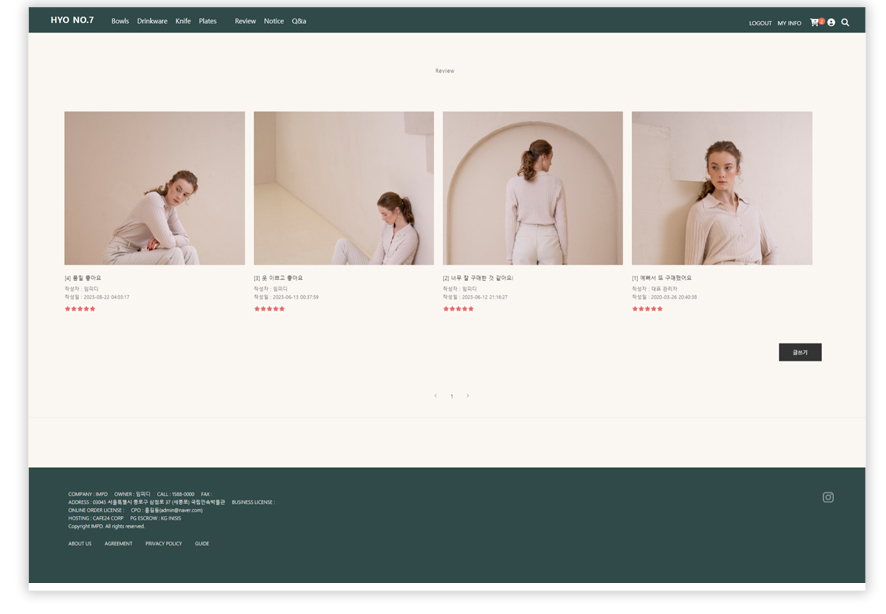Open review title starting with '[1]'

(x=662, y=278)
